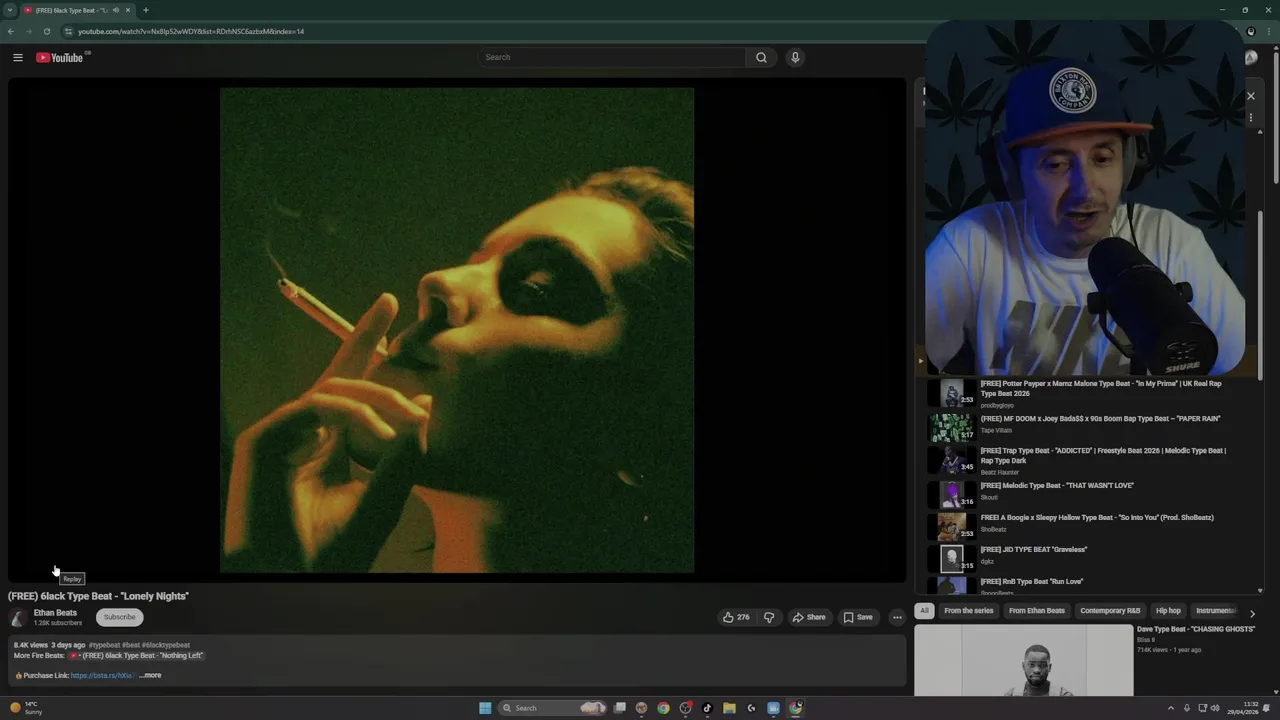Go back with the browser arrow
This screenshot has width=1280, height=720.
coord(11,31)
